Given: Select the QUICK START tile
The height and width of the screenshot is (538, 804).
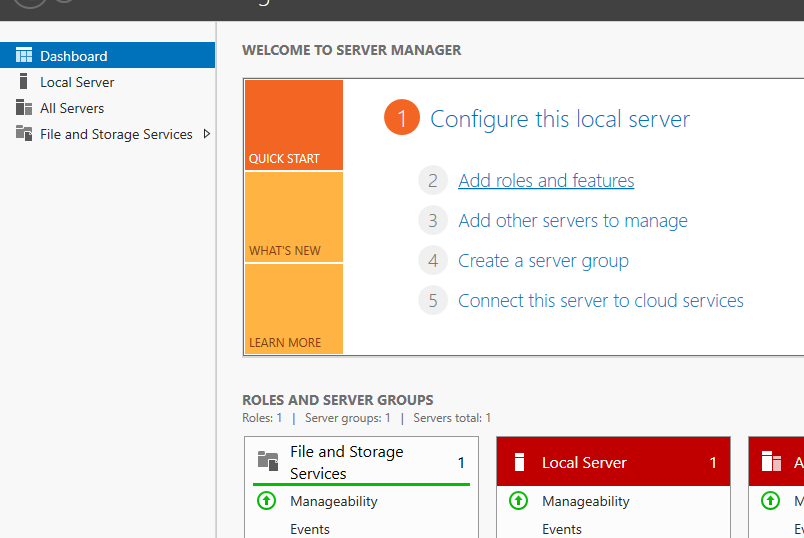Looking at the screenshot, I should coord(293,126).
